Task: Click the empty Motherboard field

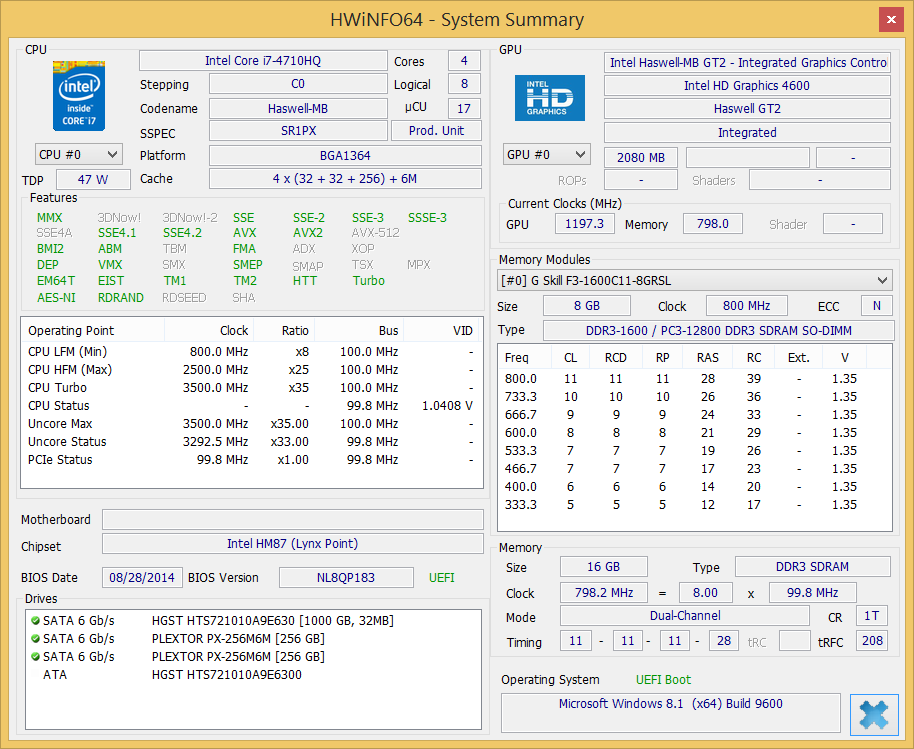Action: click(x=293, y=519)
